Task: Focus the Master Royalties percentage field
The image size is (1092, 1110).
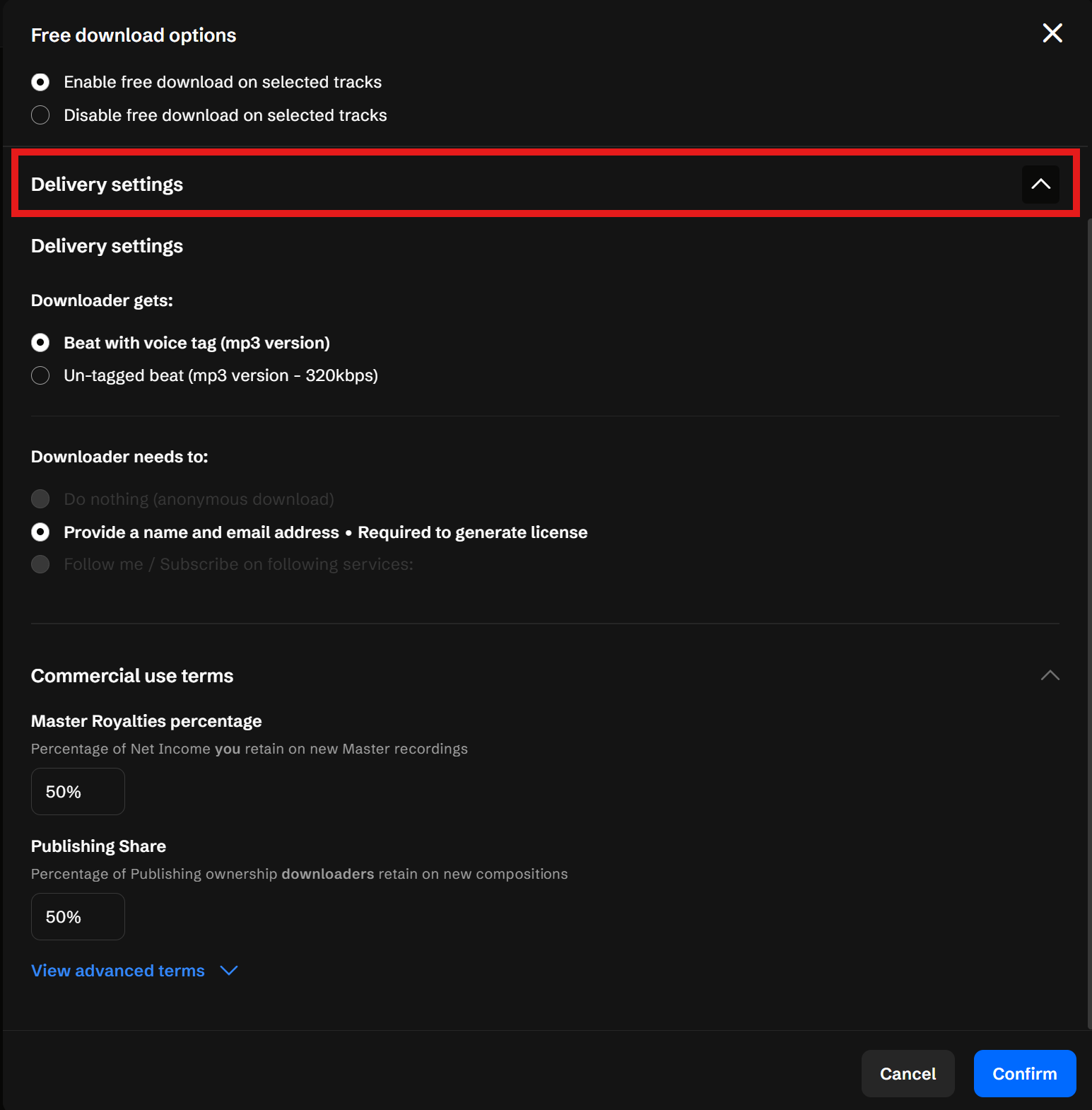Action: [x=78, y=792]
